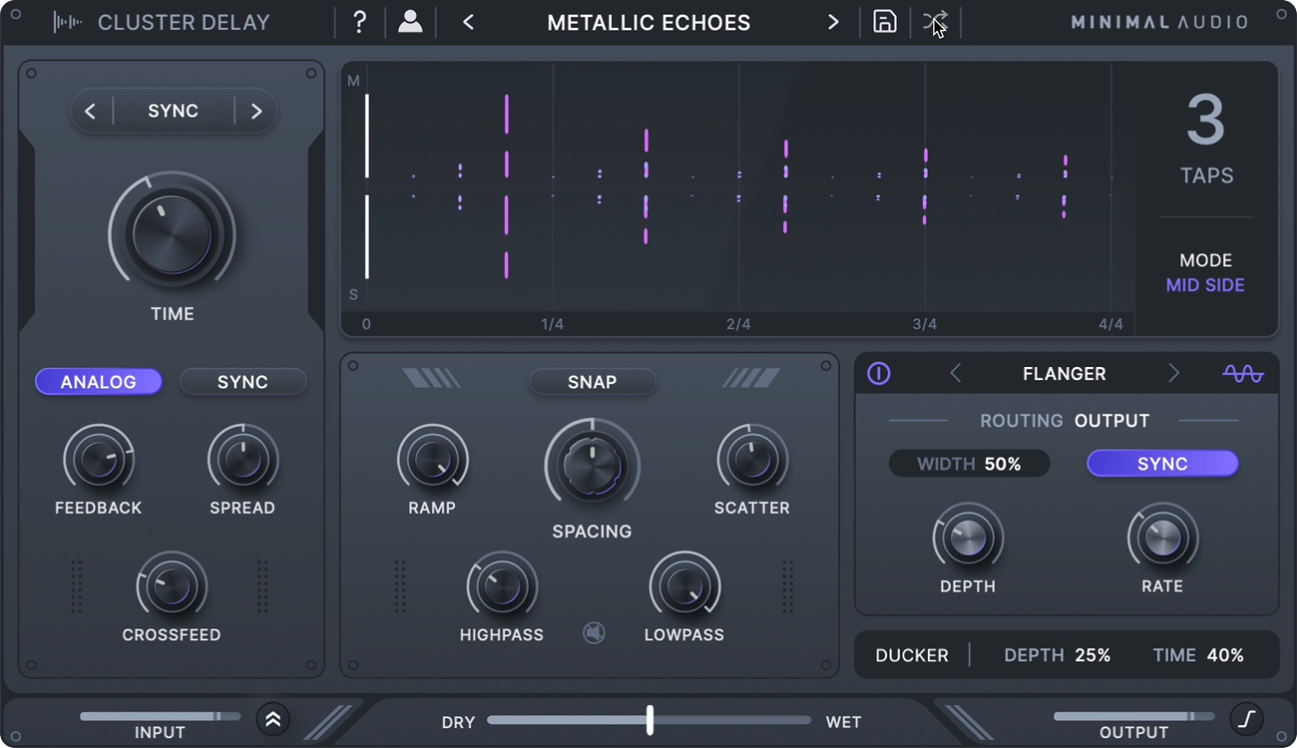Click the Flanger RATE knob
The height and width of the screenshot is (748, 1297).
point(1162,538)
